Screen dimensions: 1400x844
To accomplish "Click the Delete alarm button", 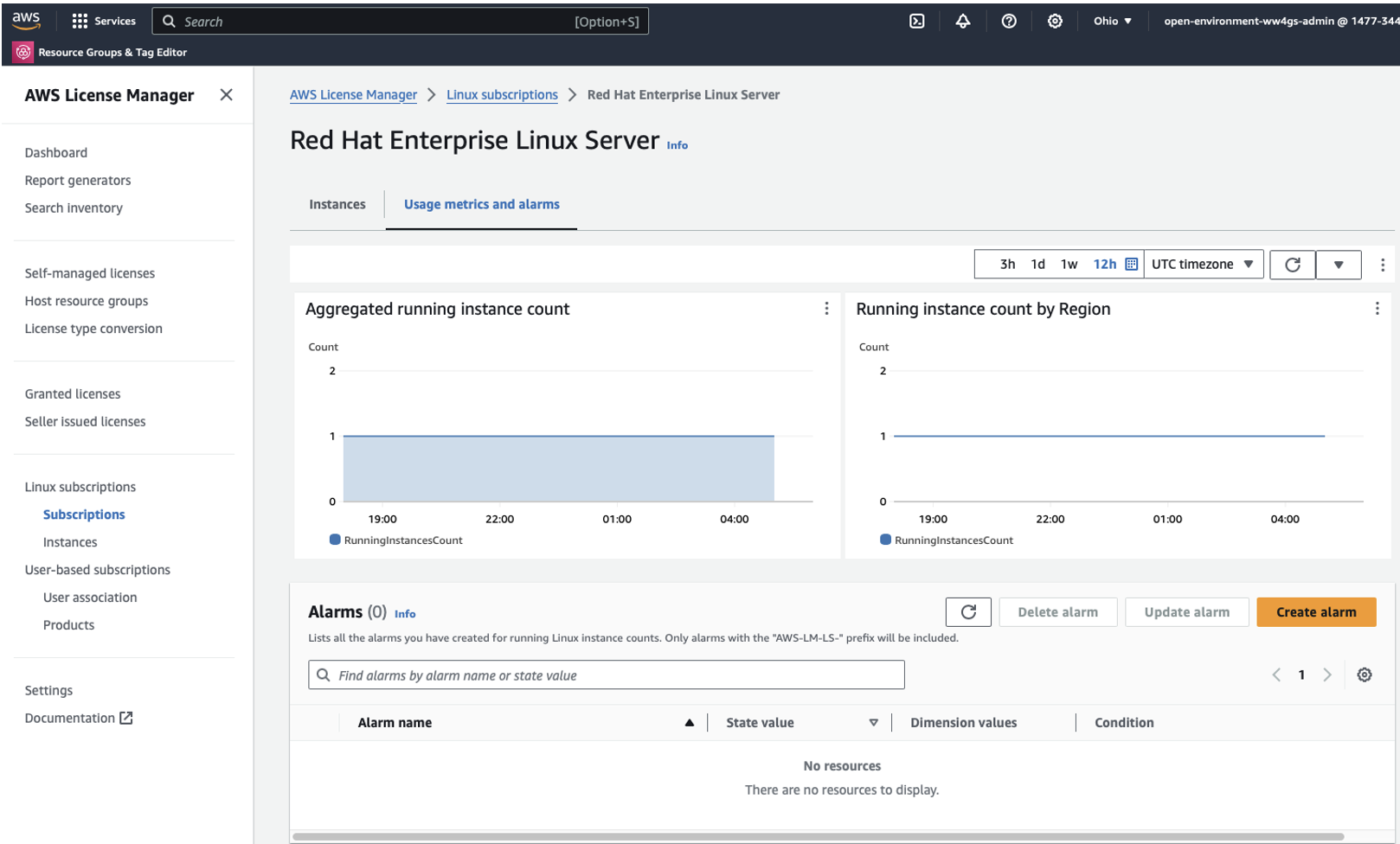I will click(1057, 612).
